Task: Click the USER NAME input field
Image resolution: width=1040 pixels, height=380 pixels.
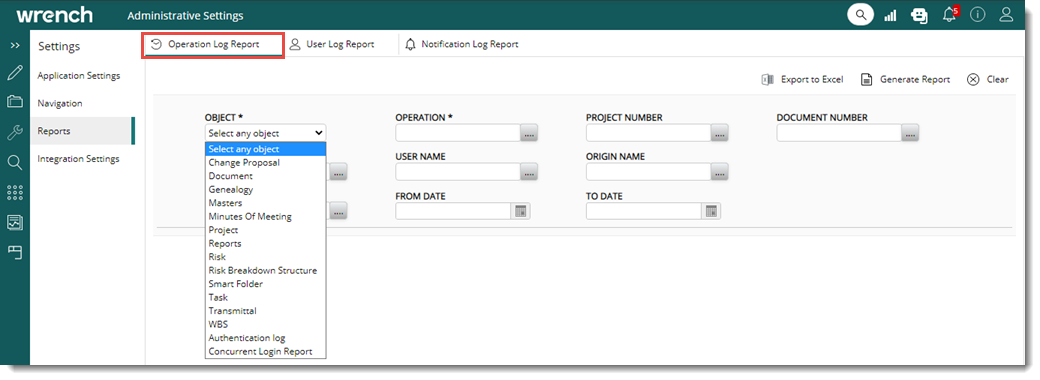Action: (x=458, y=172)
